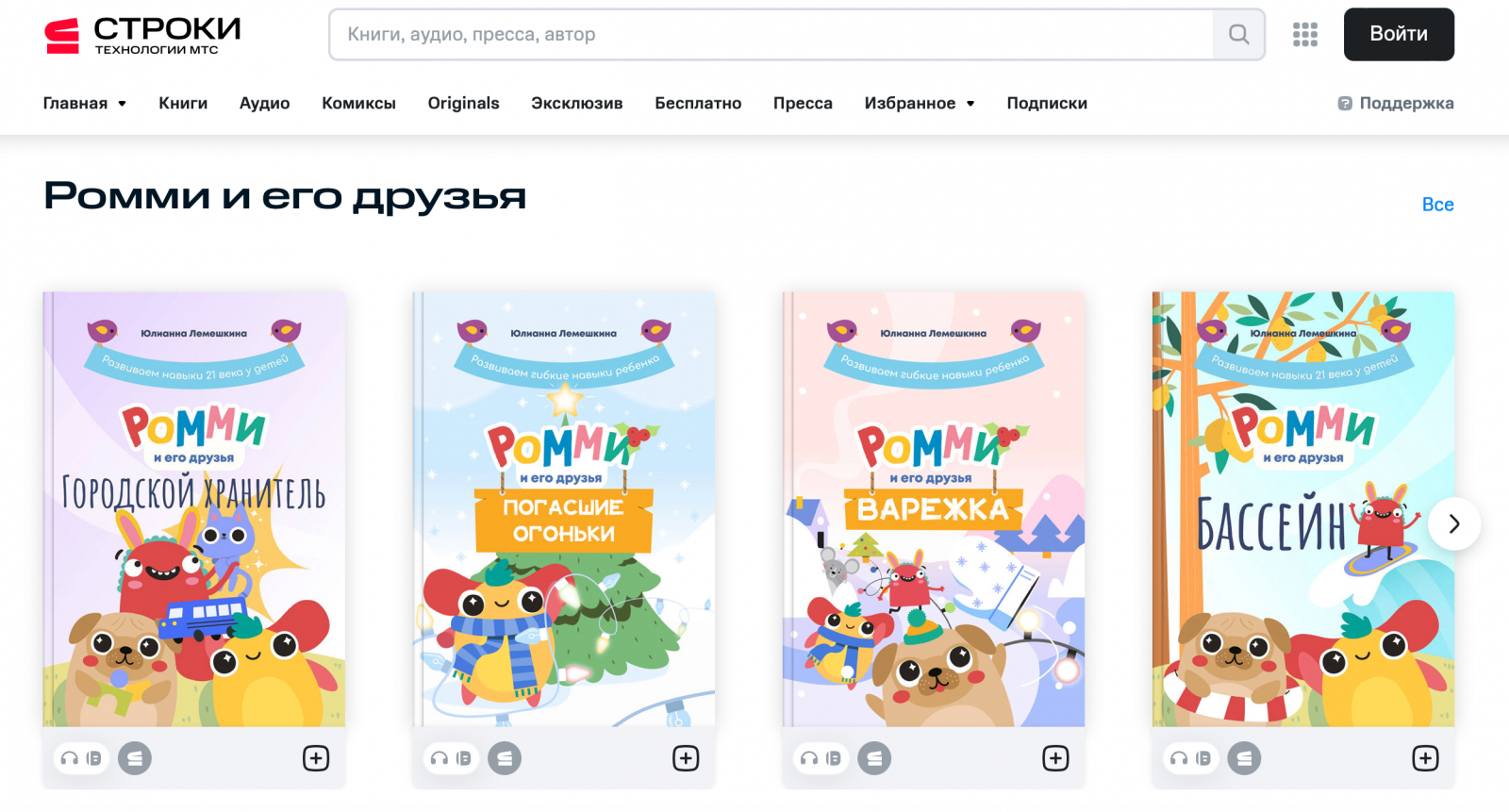Open the Все link for Ромми series
Screen dimensions: 1509x812
1437,205
